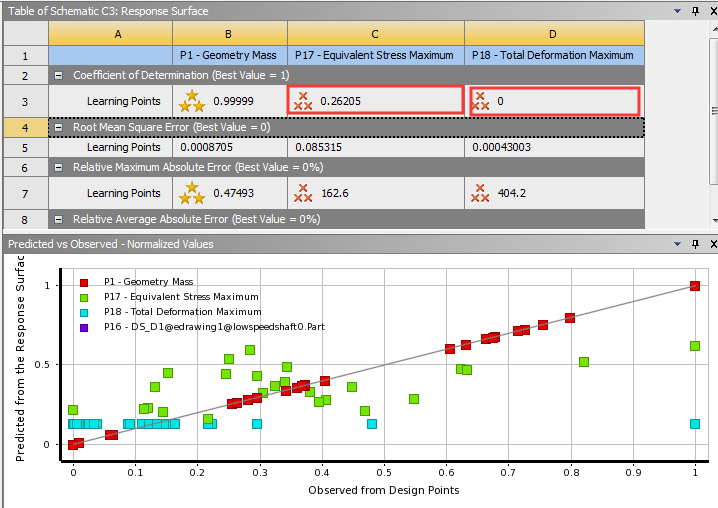
Task: Open the chart panel options dropdown arrow
Action: coord(678,243)
